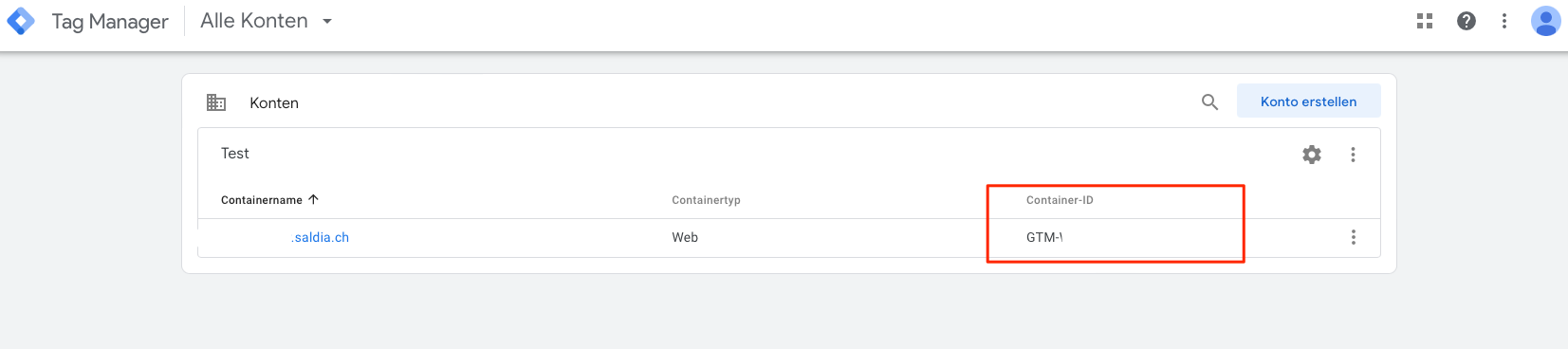Open the saldia.ch container row three-dot menu
1568x349 pixels.
pos(1353,237)
